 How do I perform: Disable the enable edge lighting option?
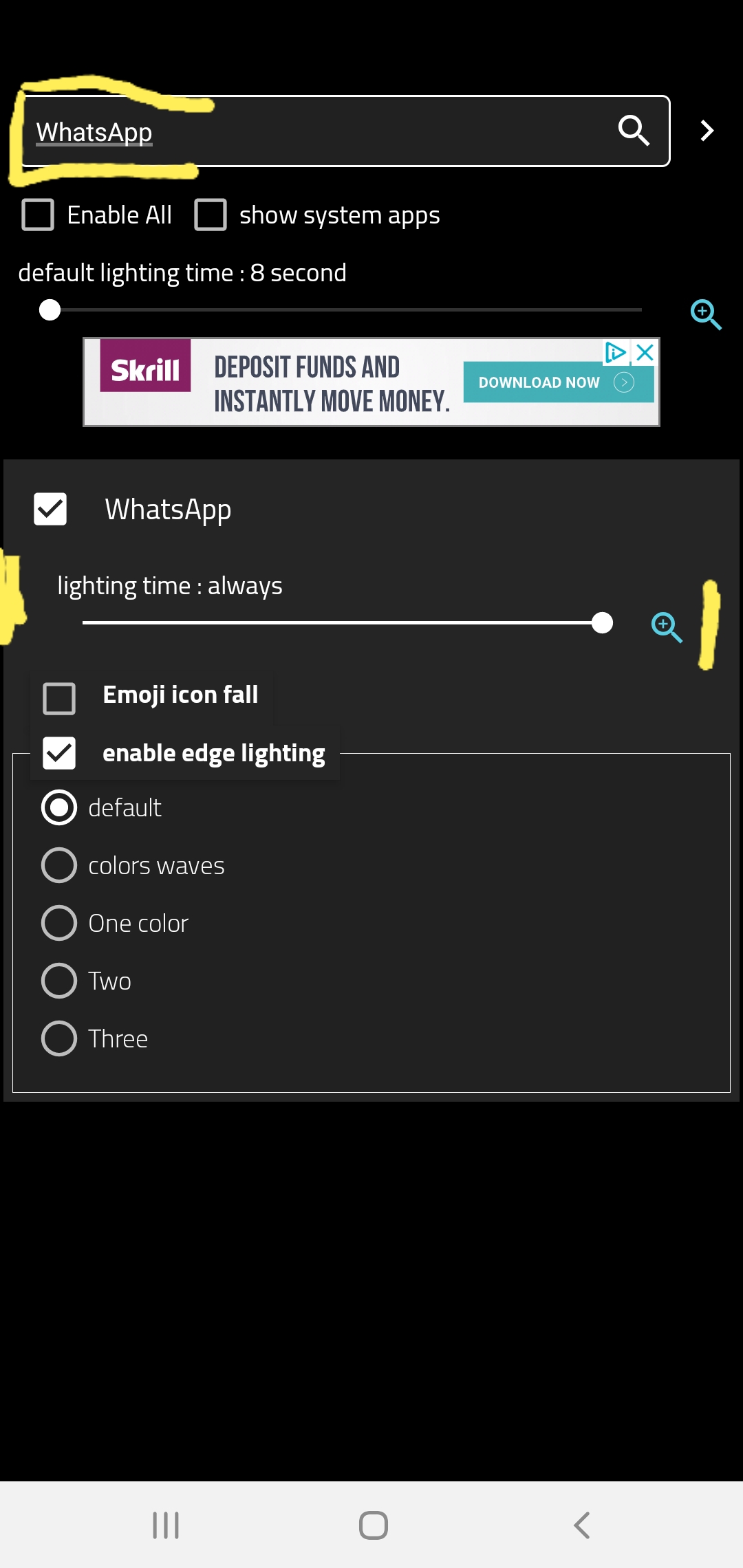pyautogui.click(x=59, y=753)
